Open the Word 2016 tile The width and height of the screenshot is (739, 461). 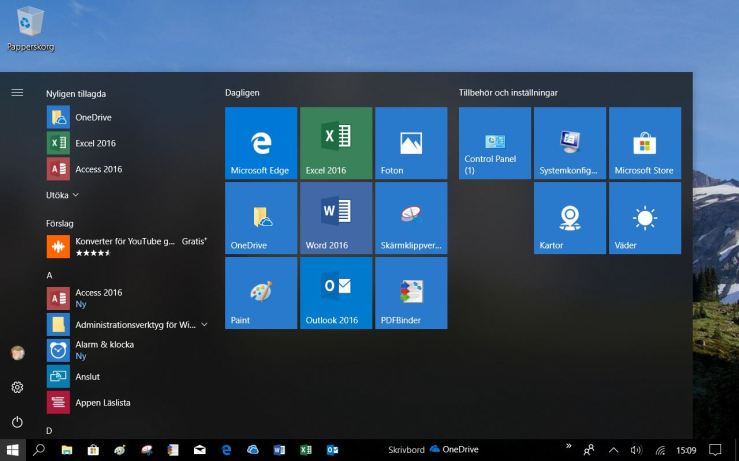coord(336,218)
